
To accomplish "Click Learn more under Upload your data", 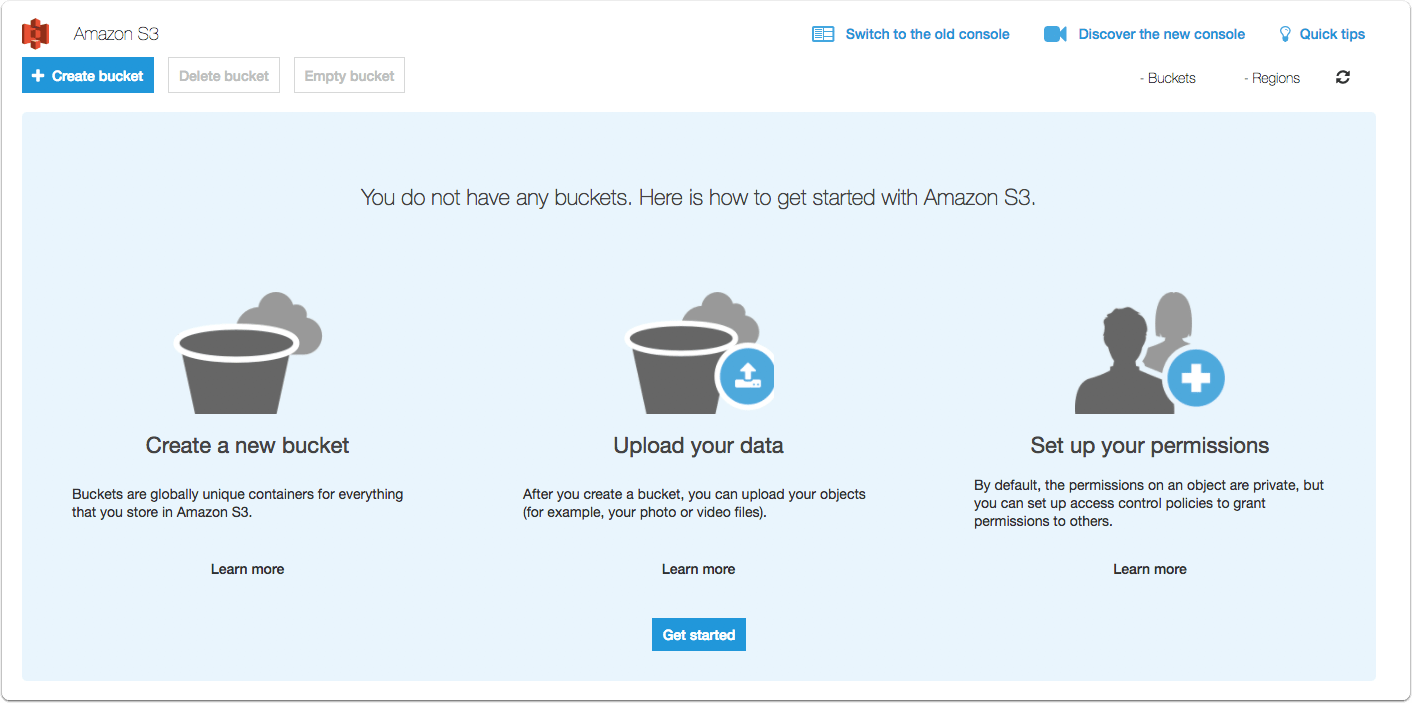I will [698, 568].
